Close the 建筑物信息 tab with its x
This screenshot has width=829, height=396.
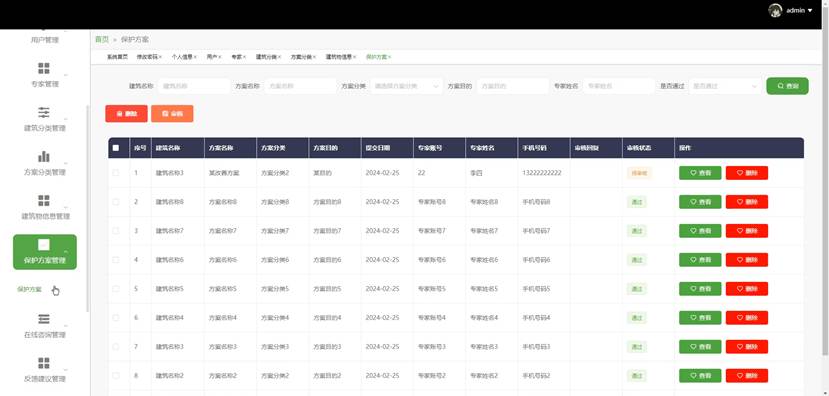355,57
